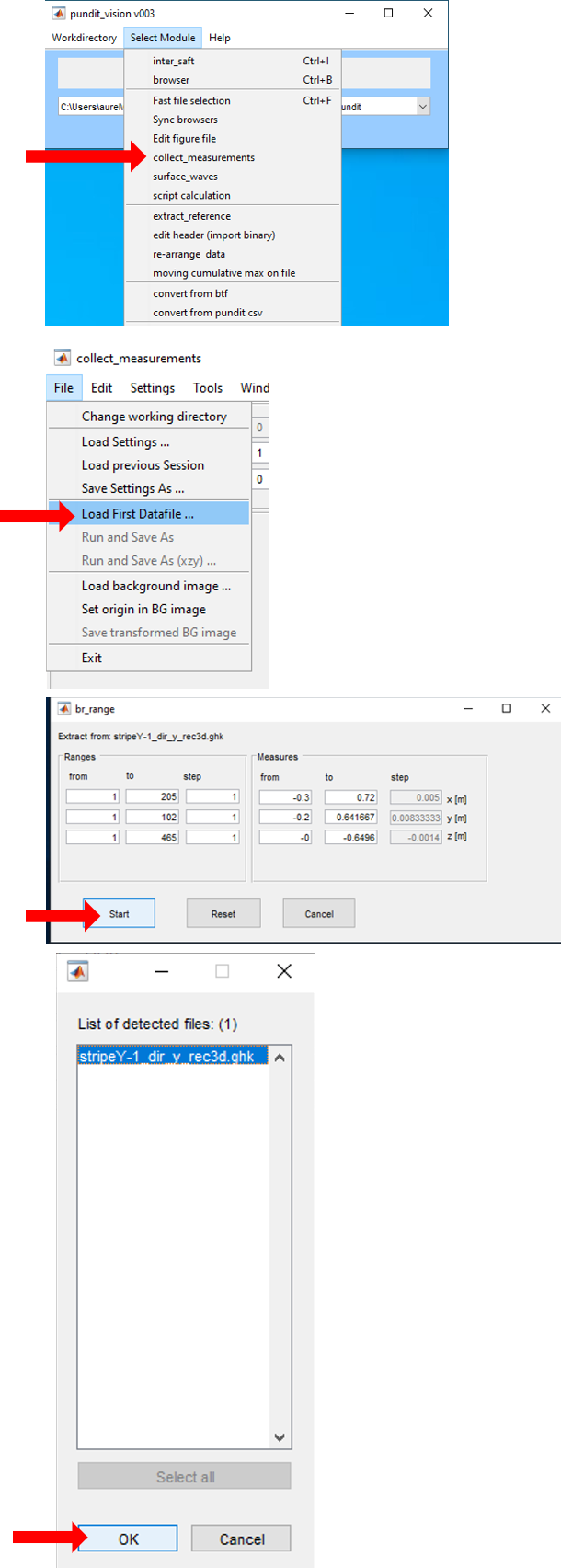Open Settings menu in collect_measurements
This screenshot has height=1568, width=561.
[x=153, y=388]
